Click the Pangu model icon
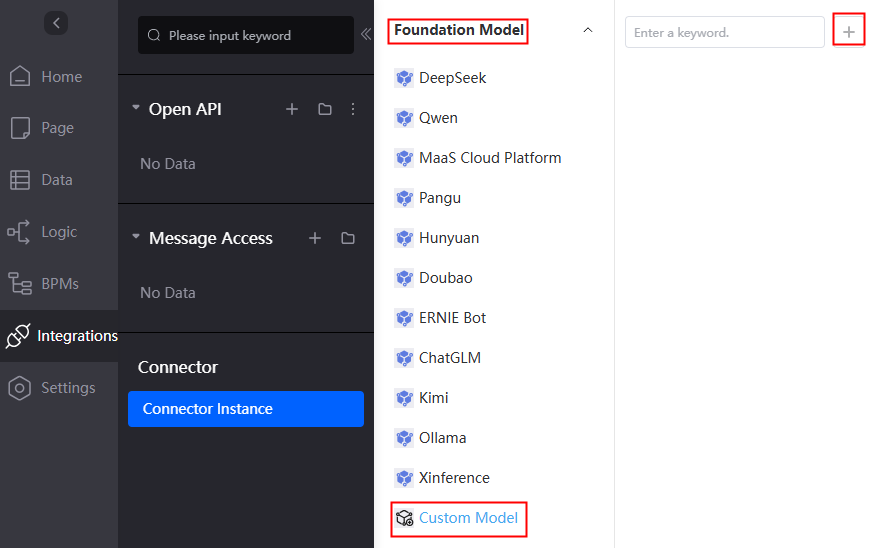 [x=404, y=198]
